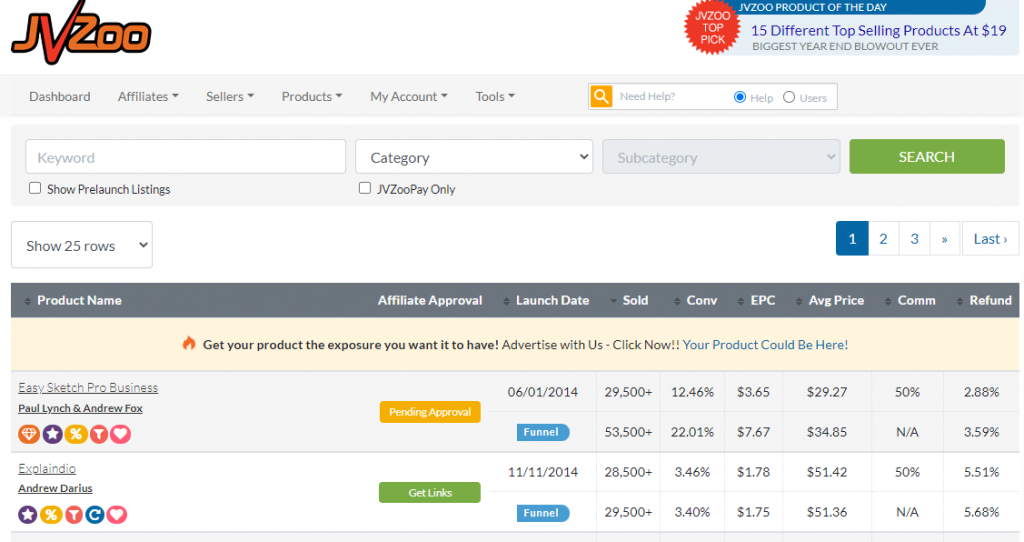Click the 53,500+ funnel sold value
This screenshot has width=1024, height=542.
pyautogui.click(x=628, y=432)
